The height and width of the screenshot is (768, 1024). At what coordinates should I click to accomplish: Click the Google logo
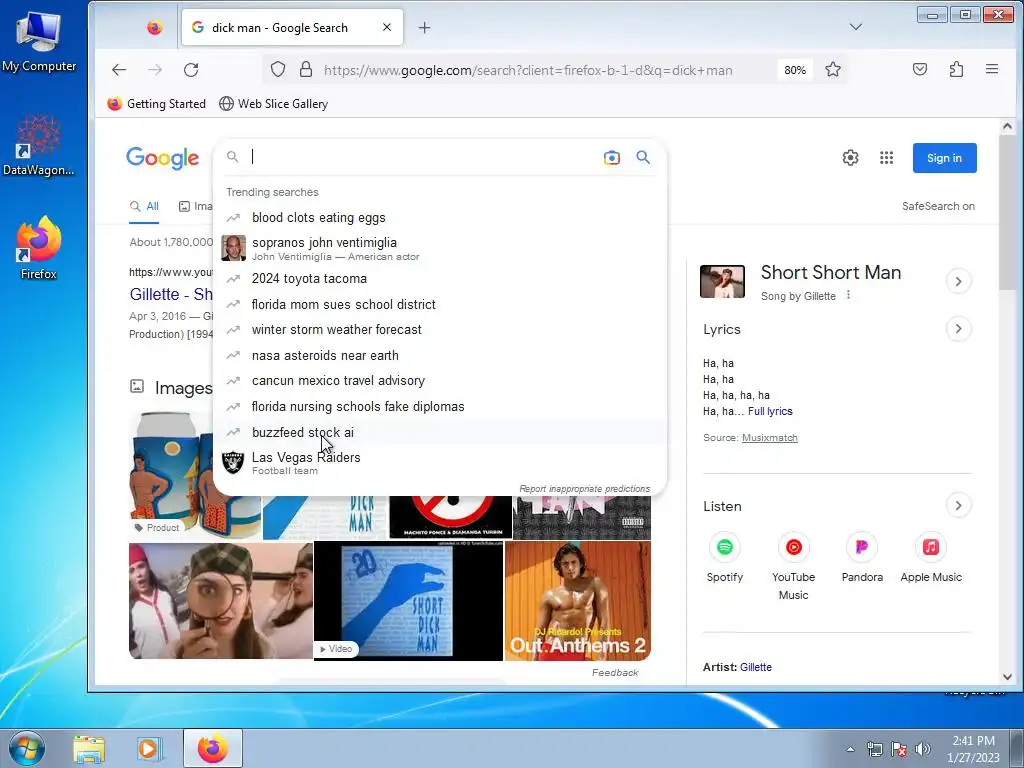click(163, 158)
